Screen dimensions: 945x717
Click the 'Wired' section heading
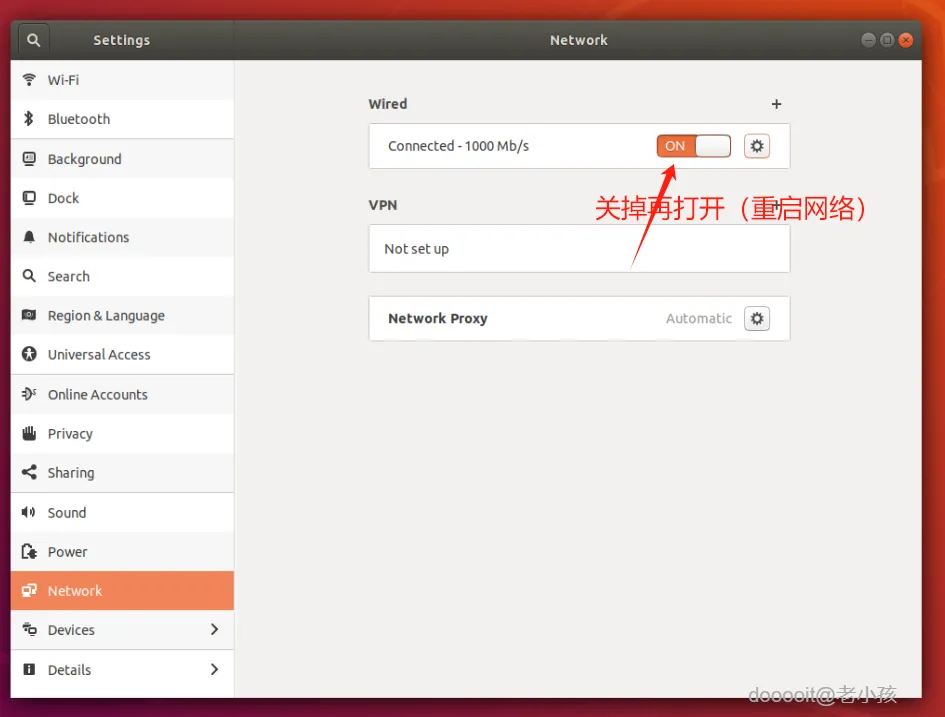388,104
